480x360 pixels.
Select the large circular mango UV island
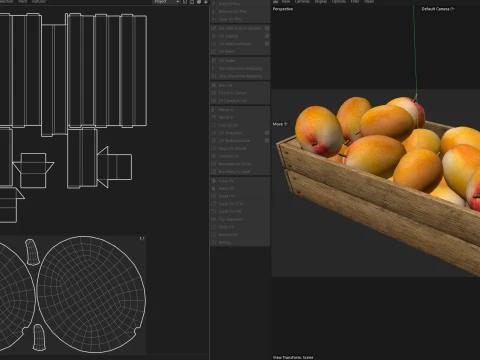(91, 294)
